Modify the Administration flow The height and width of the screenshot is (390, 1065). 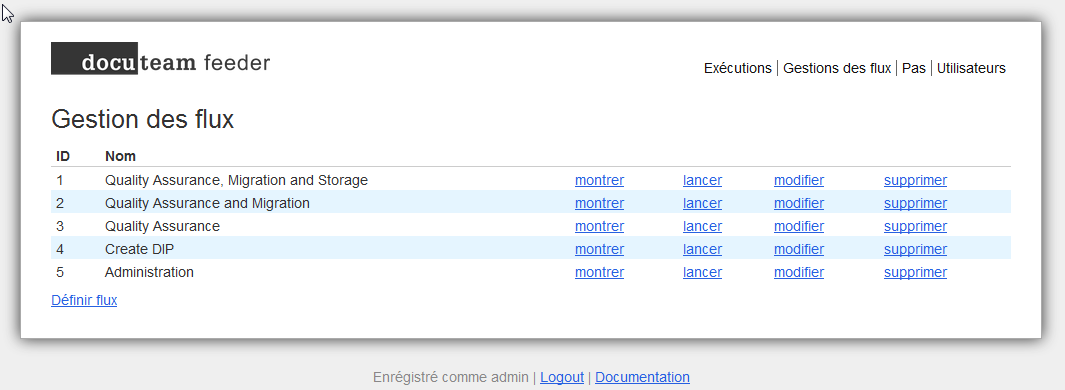799,272
